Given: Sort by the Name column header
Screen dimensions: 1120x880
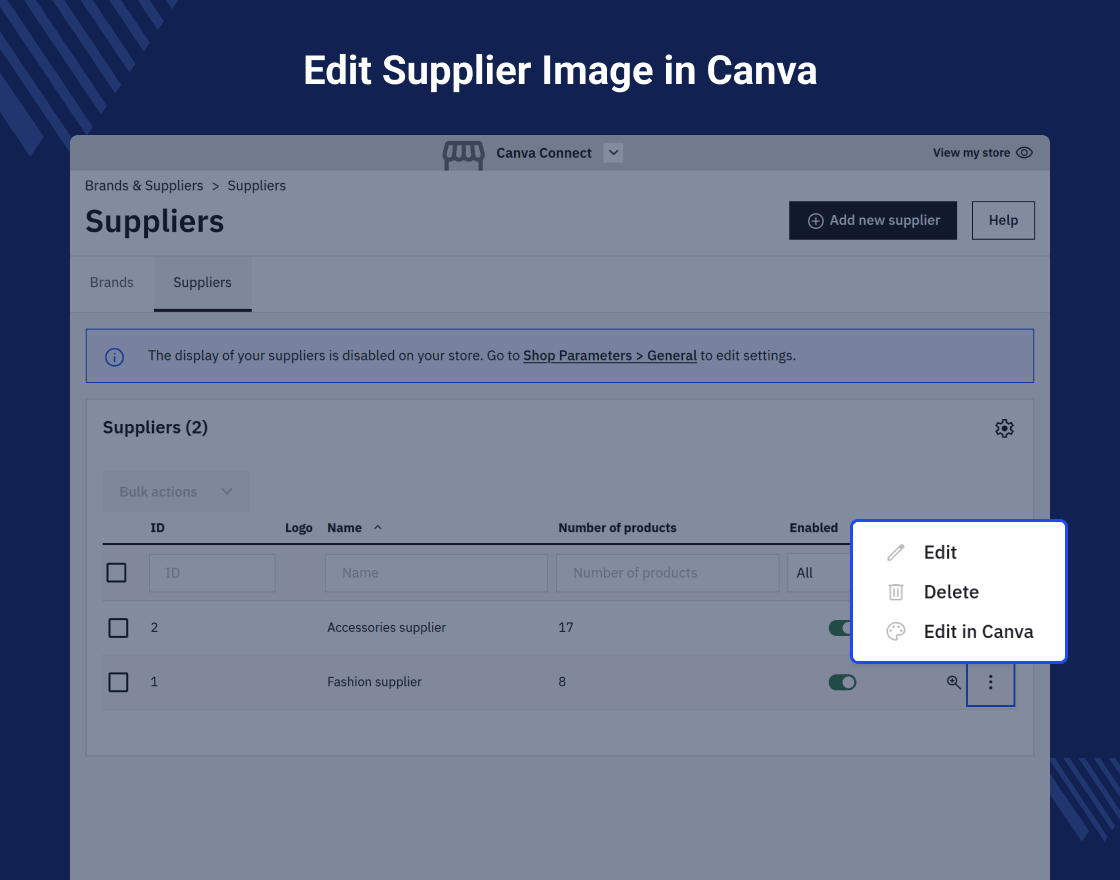Looking at the screenshot, I should [344, 528].
